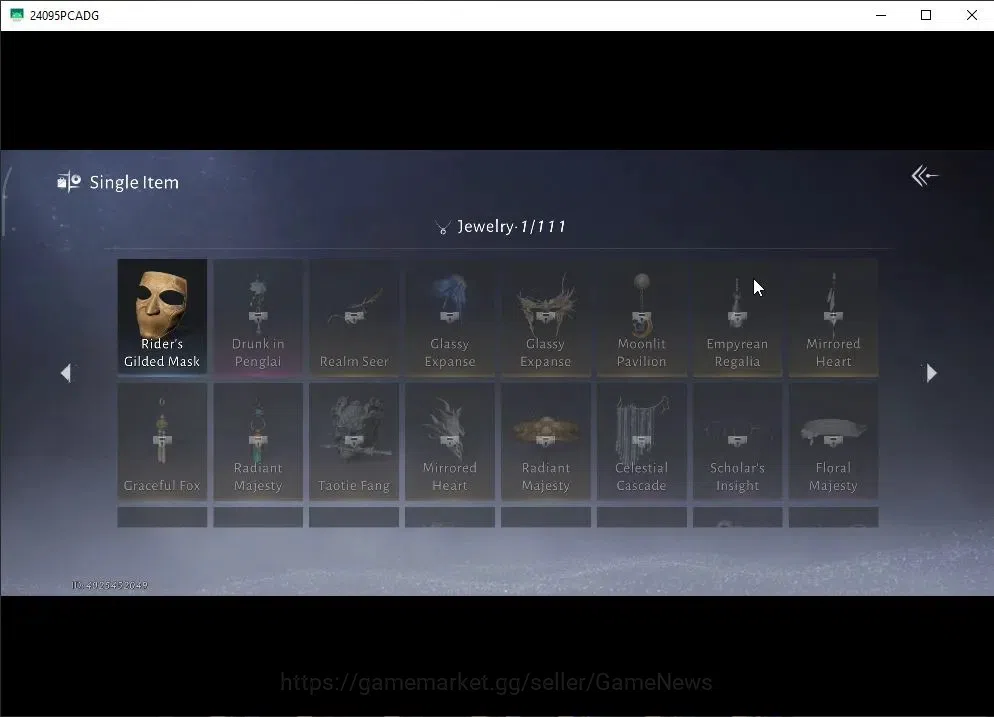Go to previous page with left arrow
This screenshot has width=994, height=717.
tap(66, 373)
